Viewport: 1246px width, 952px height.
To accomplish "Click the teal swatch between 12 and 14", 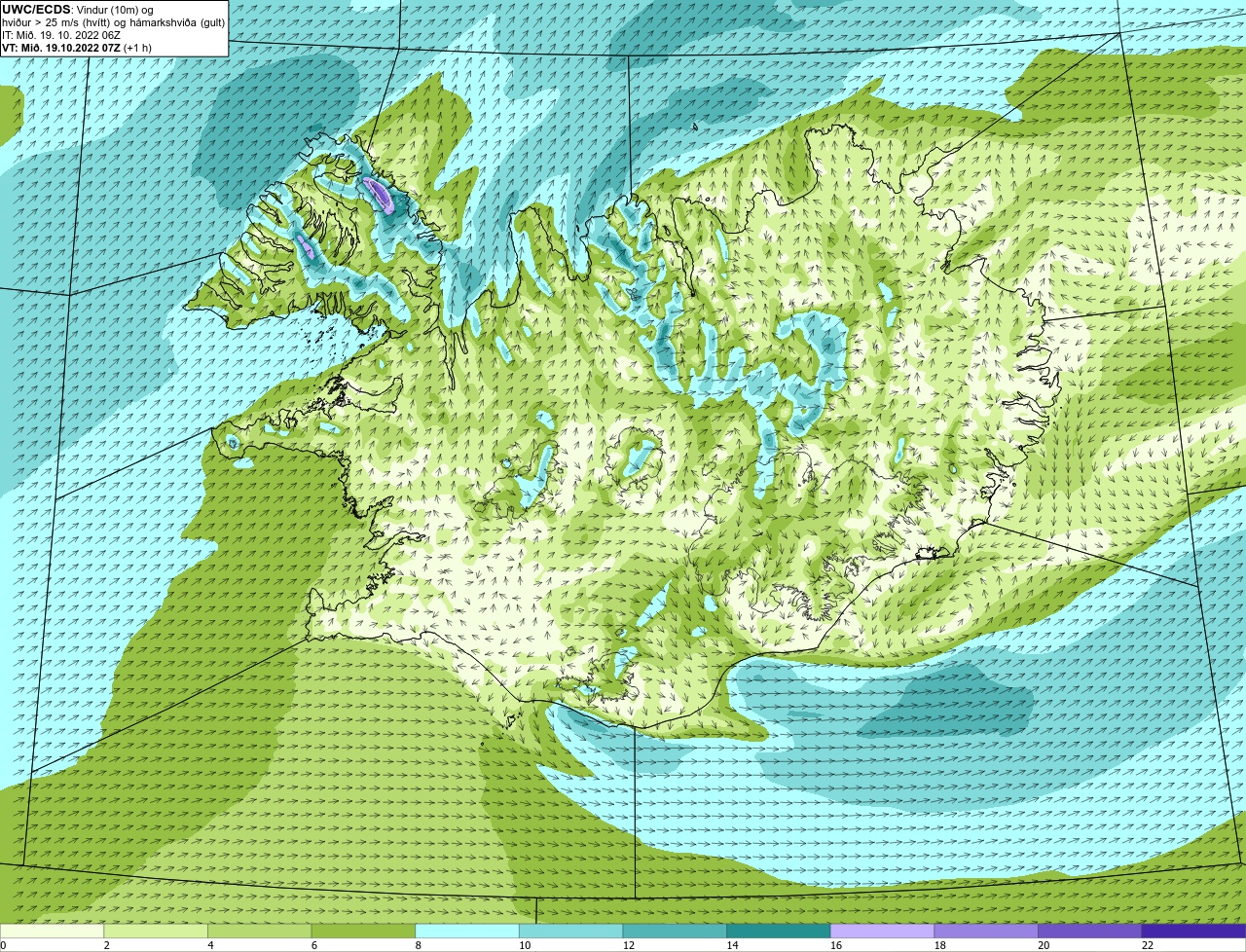I will point(675,931).
